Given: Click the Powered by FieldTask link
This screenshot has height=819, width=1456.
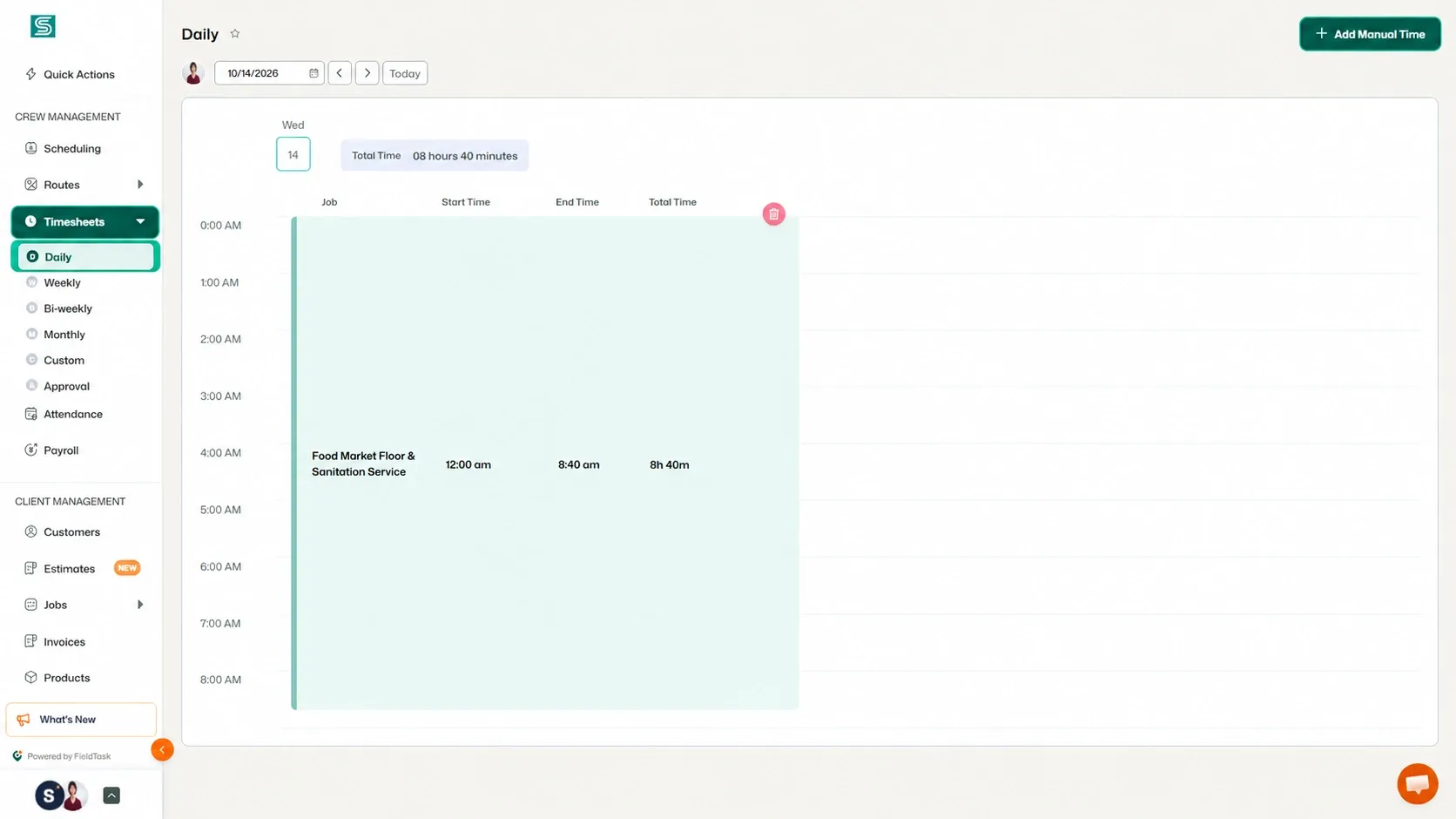Looking at the screenshot, I should tap(62, 756).
